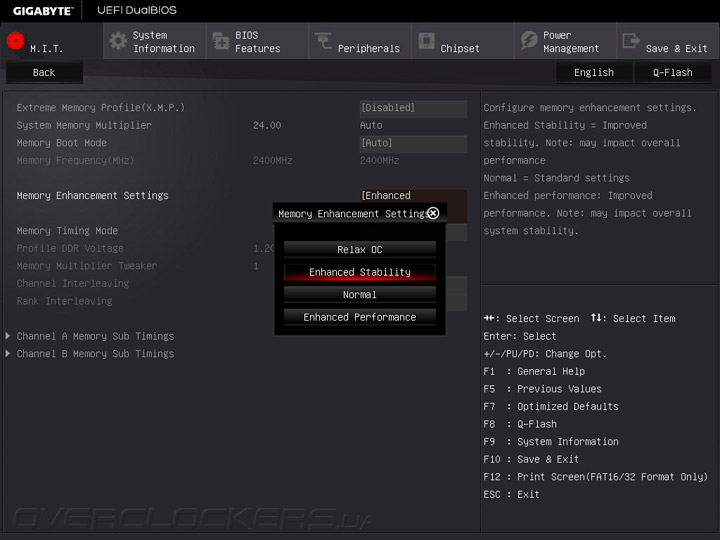Click Memory Multiplier Tweaker label
Viewport: 720px width, 540px height.
pos(87,266)
